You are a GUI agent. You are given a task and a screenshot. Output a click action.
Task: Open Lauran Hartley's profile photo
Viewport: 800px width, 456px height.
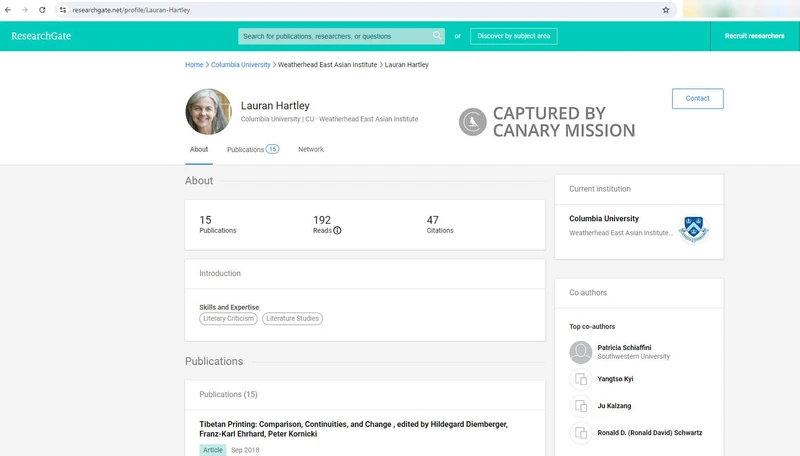tap(208, 112)
